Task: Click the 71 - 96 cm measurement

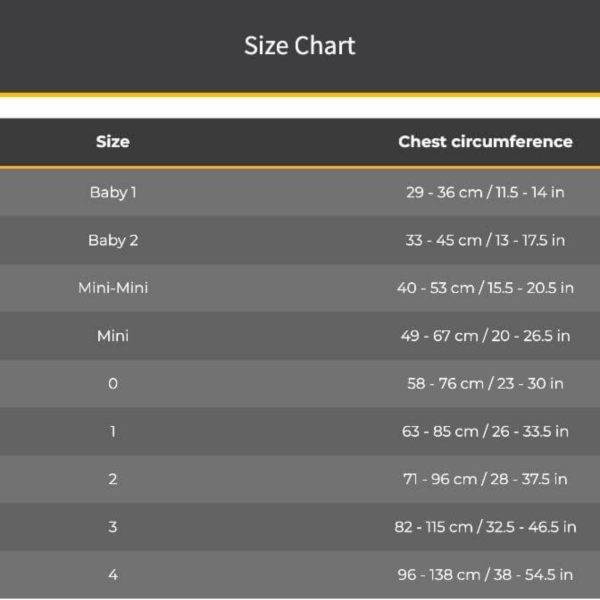Action: (x=485, y=479)
